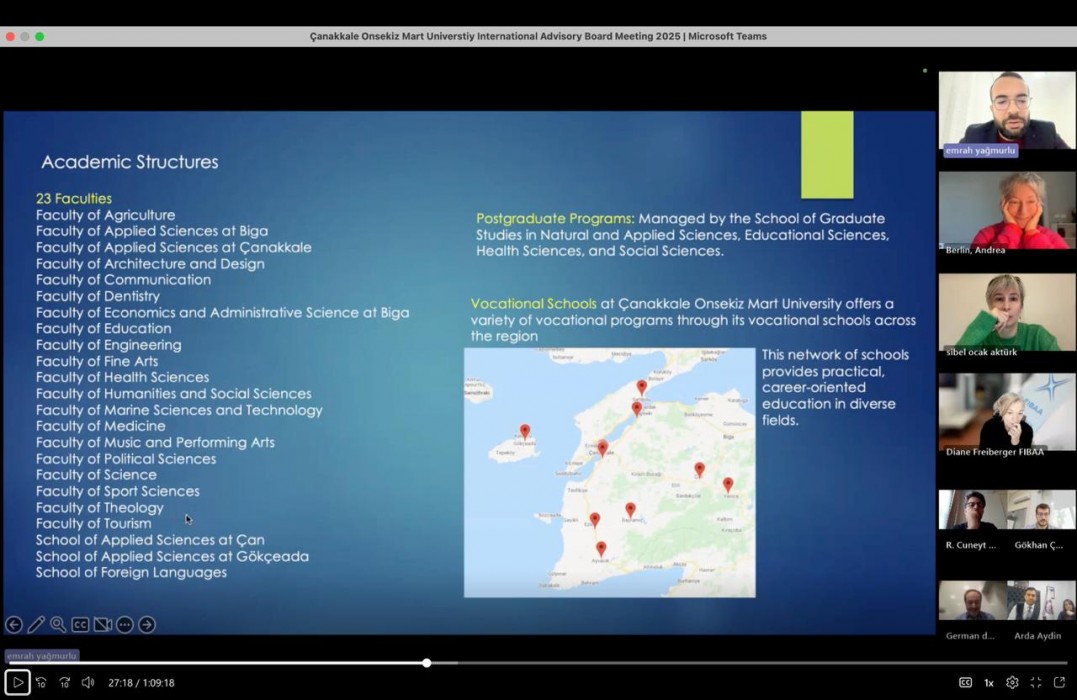The width and height of the screenshot is (1077, 700).
Task: Select the pen annotation tool on slide
Action: [x=36, y=625]
